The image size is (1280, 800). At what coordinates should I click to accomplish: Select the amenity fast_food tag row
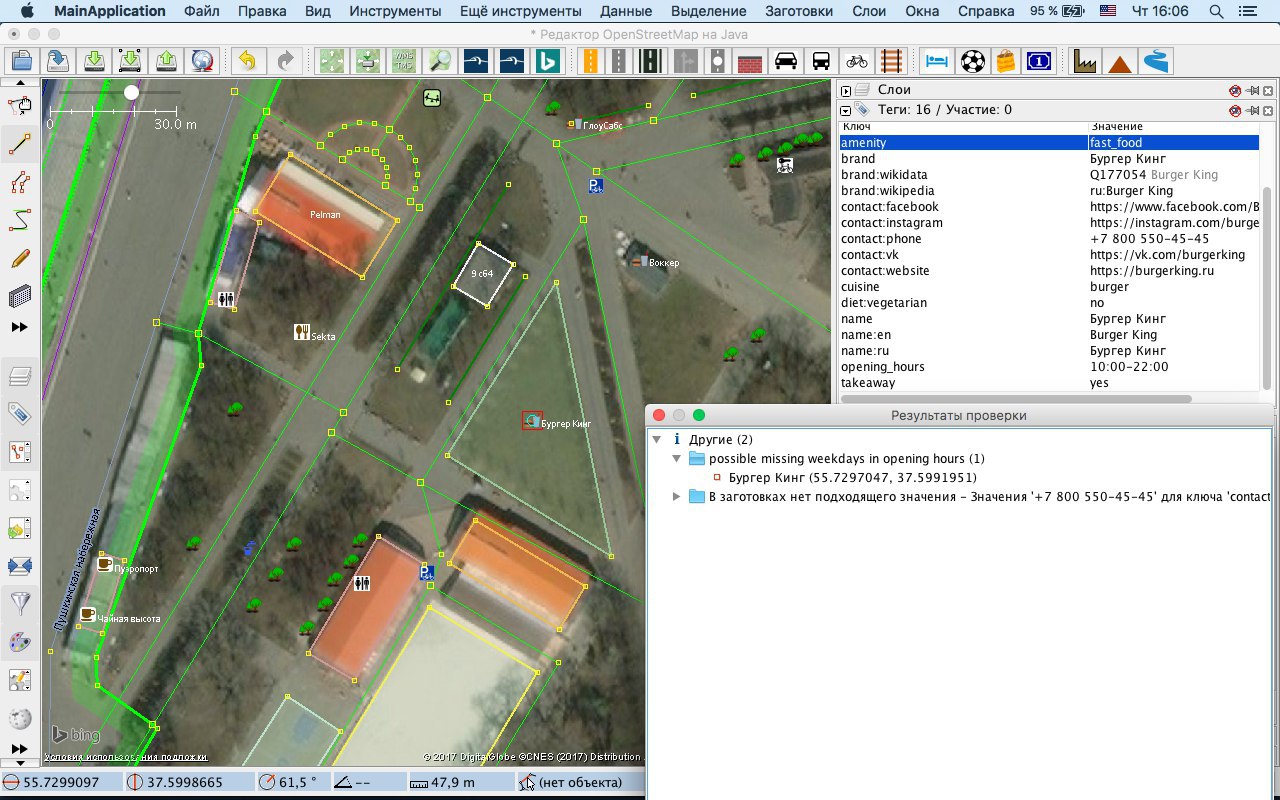[x=1048, y=143]
